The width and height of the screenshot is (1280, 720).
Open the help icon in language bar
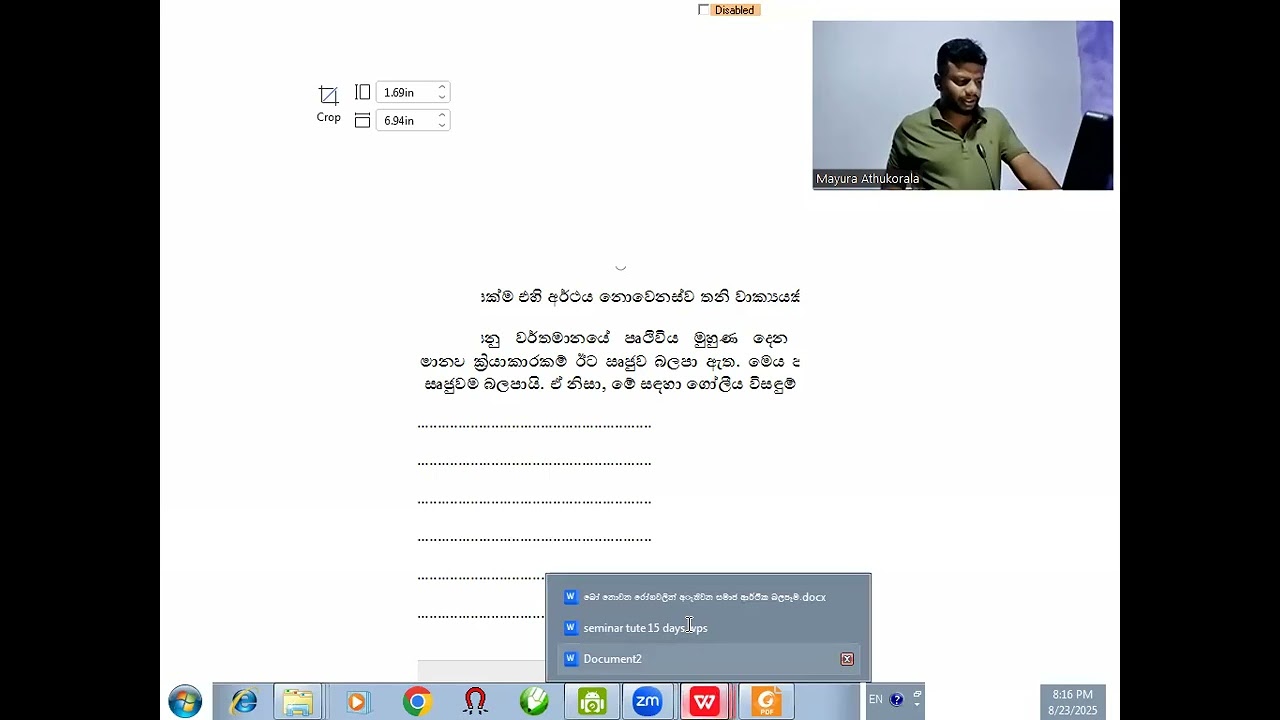pyautogui.click(x=897, y=699)
